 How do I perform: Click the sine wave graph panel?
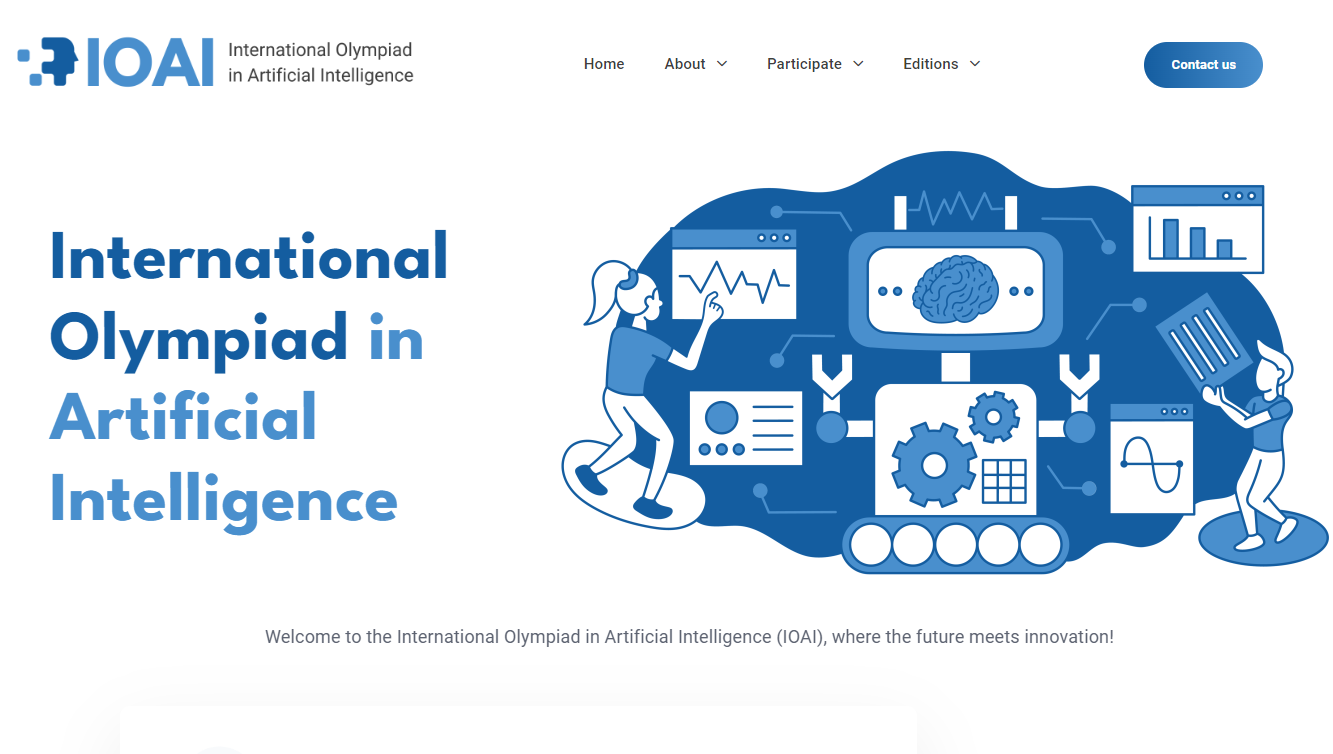point(1151,460)
